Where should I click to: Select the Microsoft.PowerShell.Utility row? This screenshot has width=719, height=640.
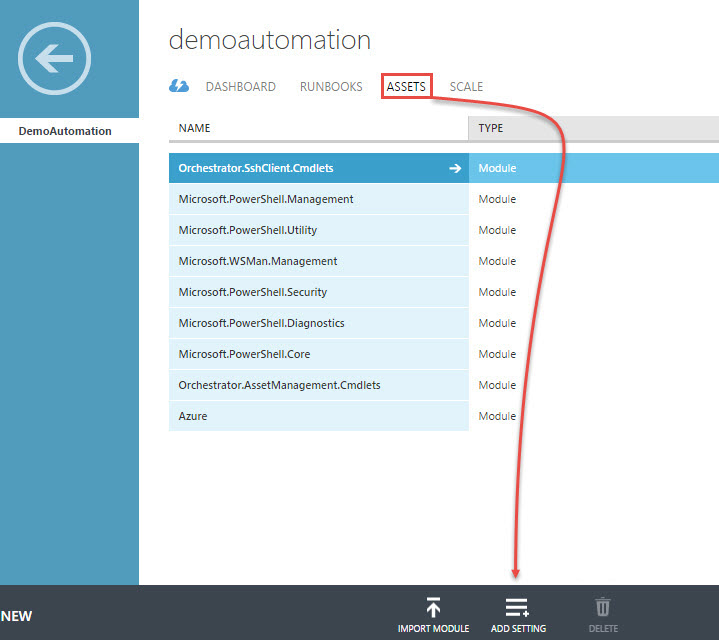[x=443, y=230]
